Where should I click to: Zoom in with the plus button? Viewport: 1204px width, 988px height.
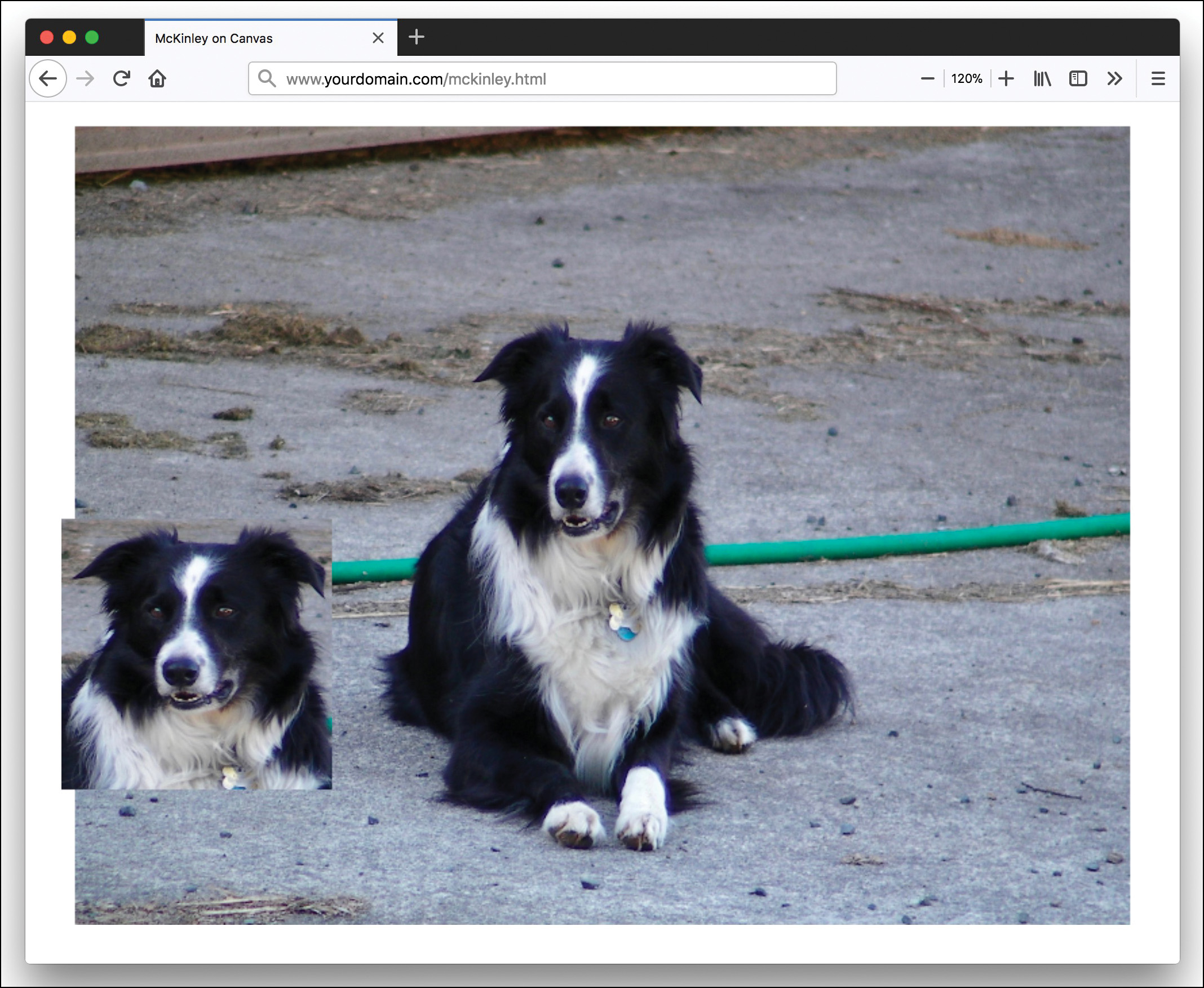(x=1006, y=78)
